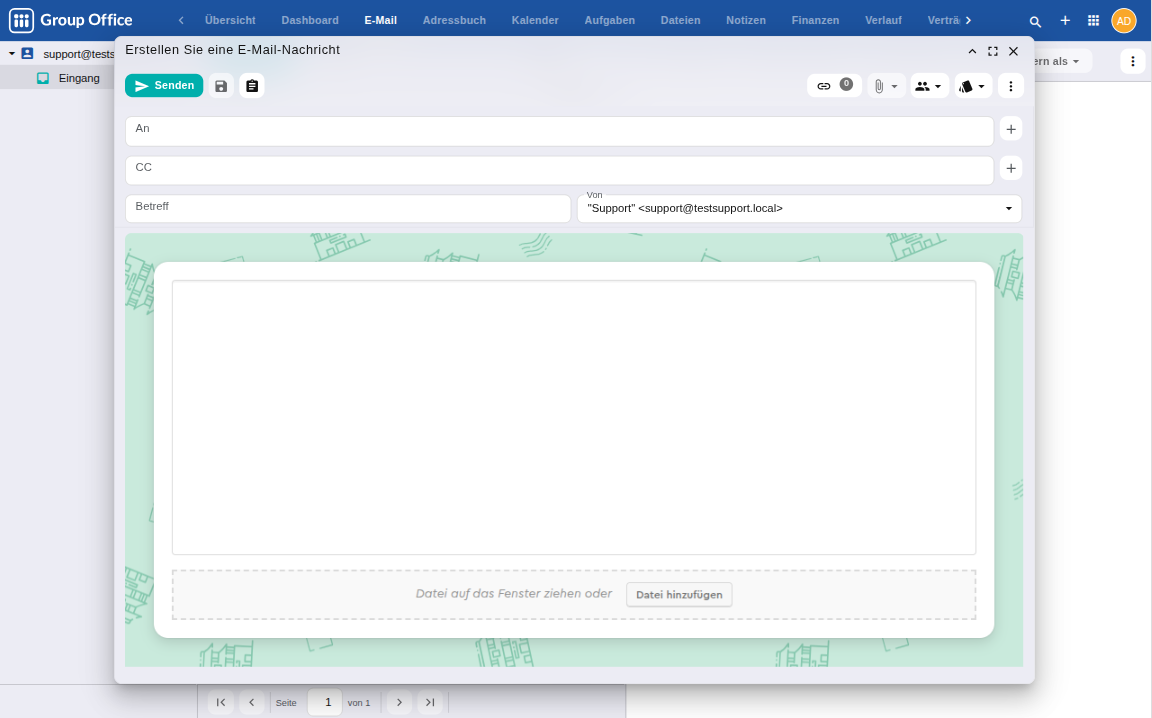Open the Notizen tab
Viewport: 1152px width, 718px height.
click(746, 21)
